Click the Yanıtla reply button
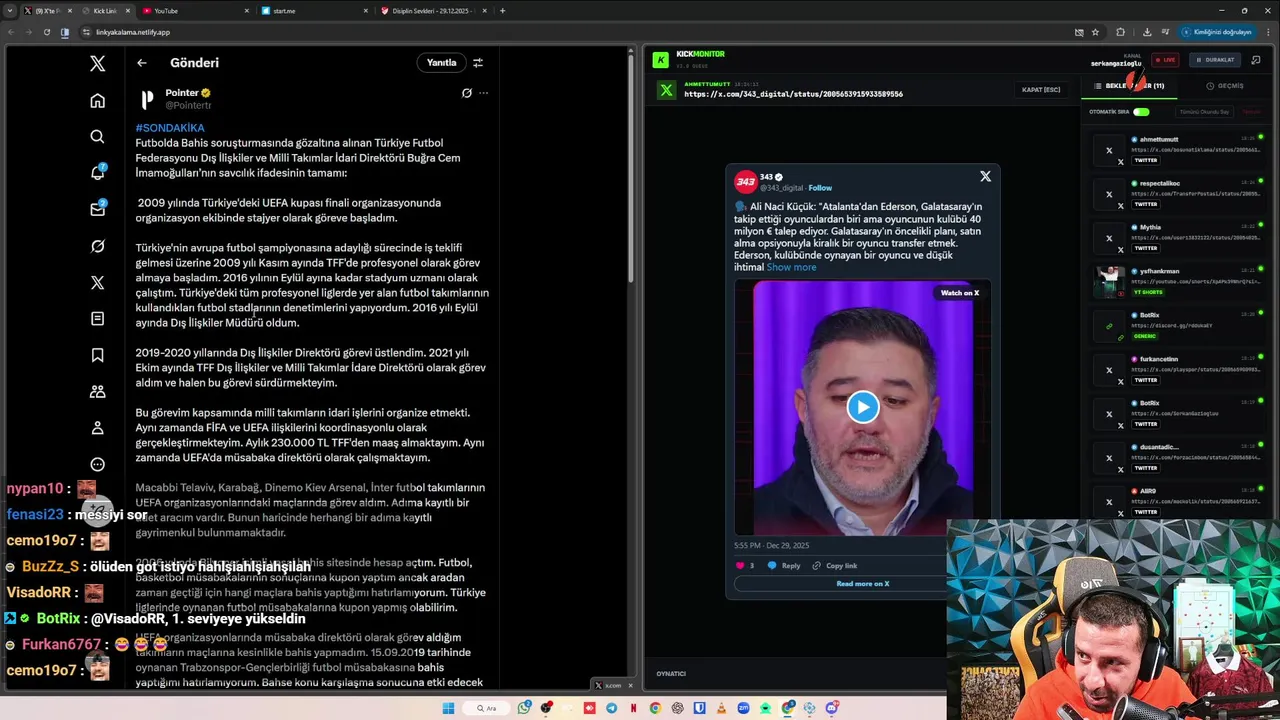The height and width of the screenshot is (720, 1280). tap(441, 63)
